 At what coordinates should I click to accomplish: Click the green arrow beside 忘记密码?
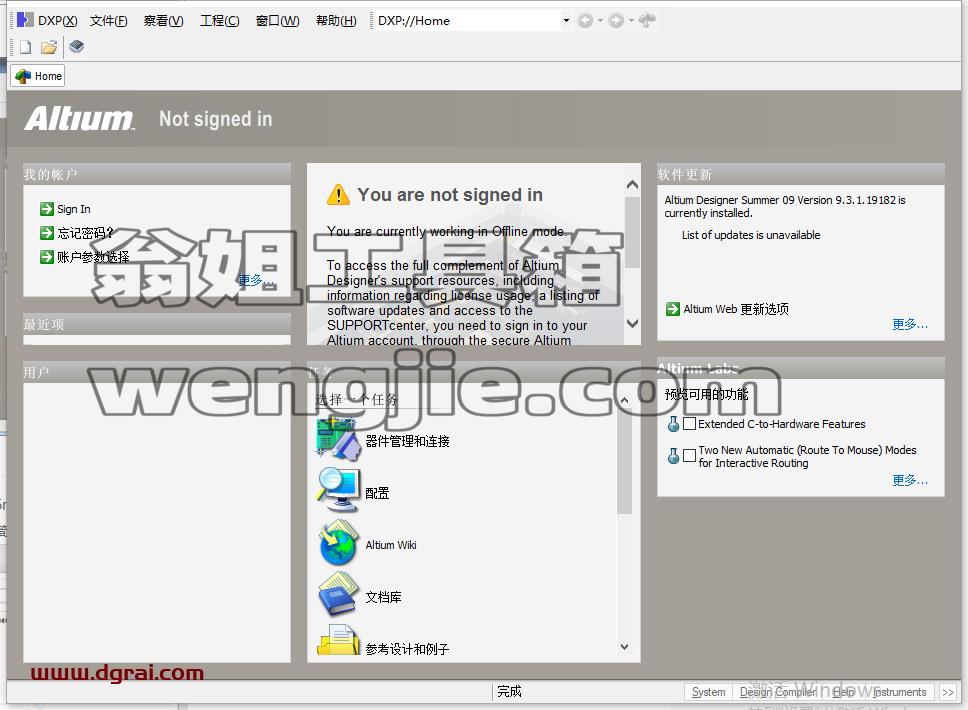[x=47, y=233]
